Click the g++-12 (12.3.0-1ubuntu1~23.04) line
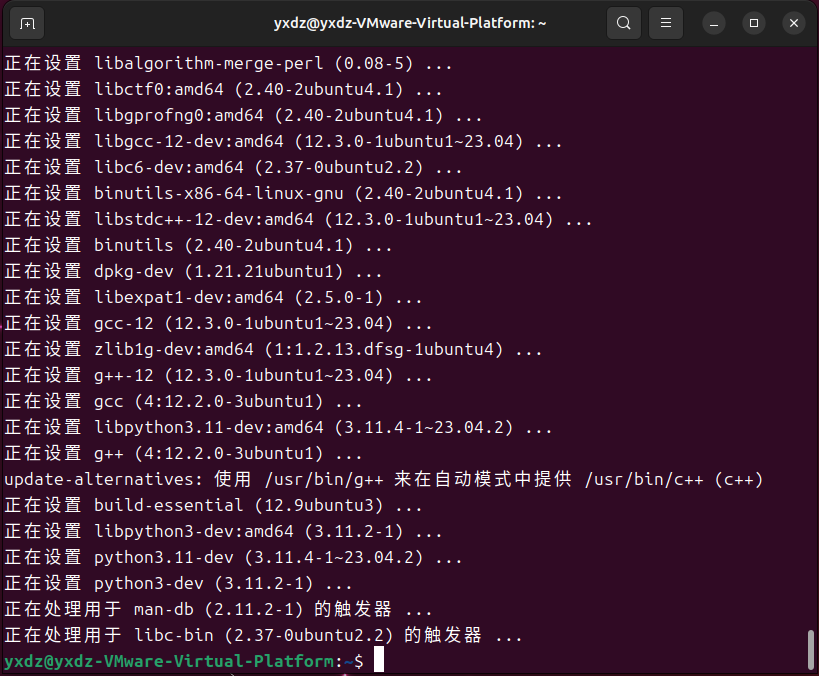The image size is (819, 676). [218, 375]
